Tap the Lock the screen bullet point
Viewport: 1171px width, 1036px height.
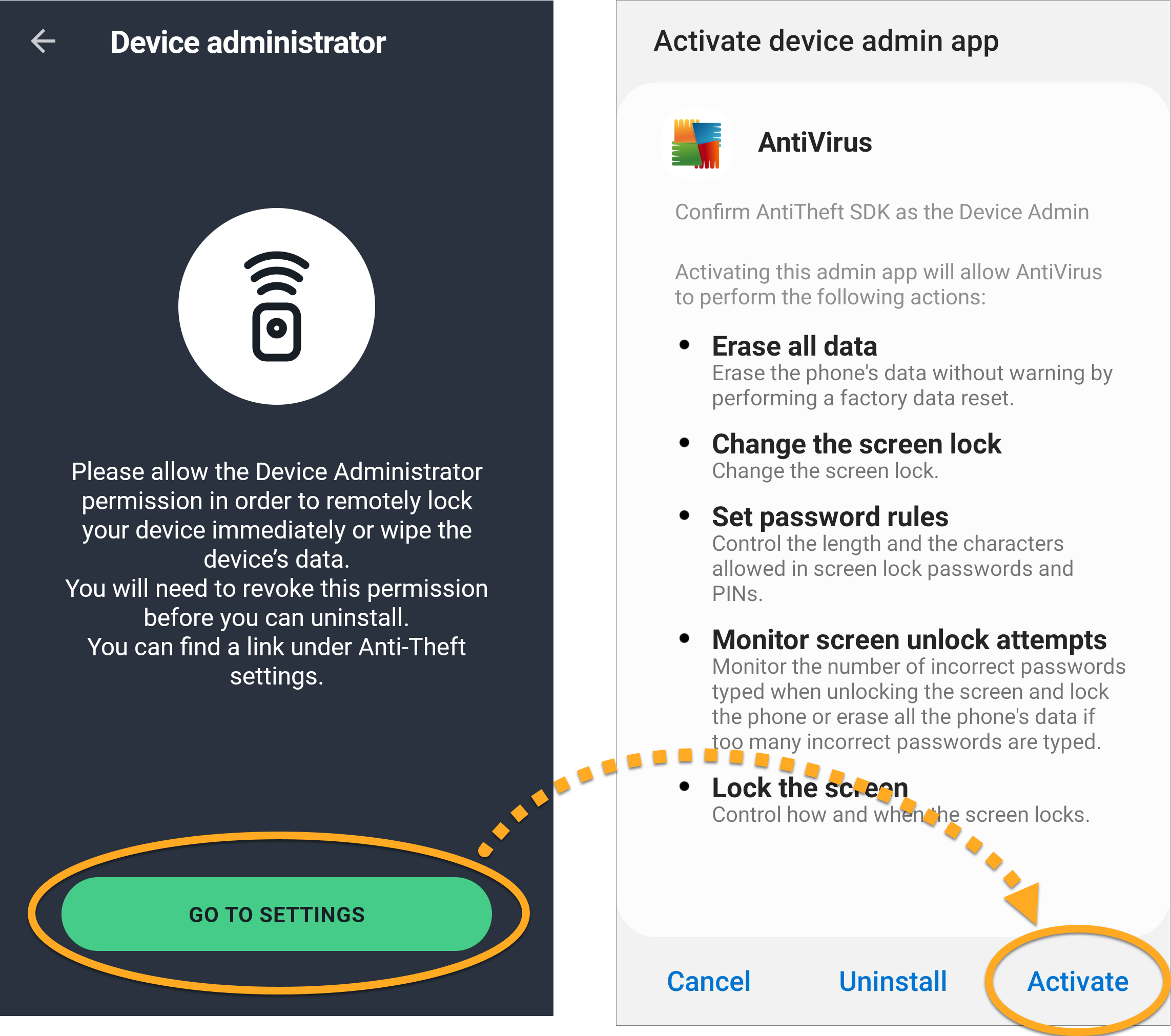coord(684,786)
